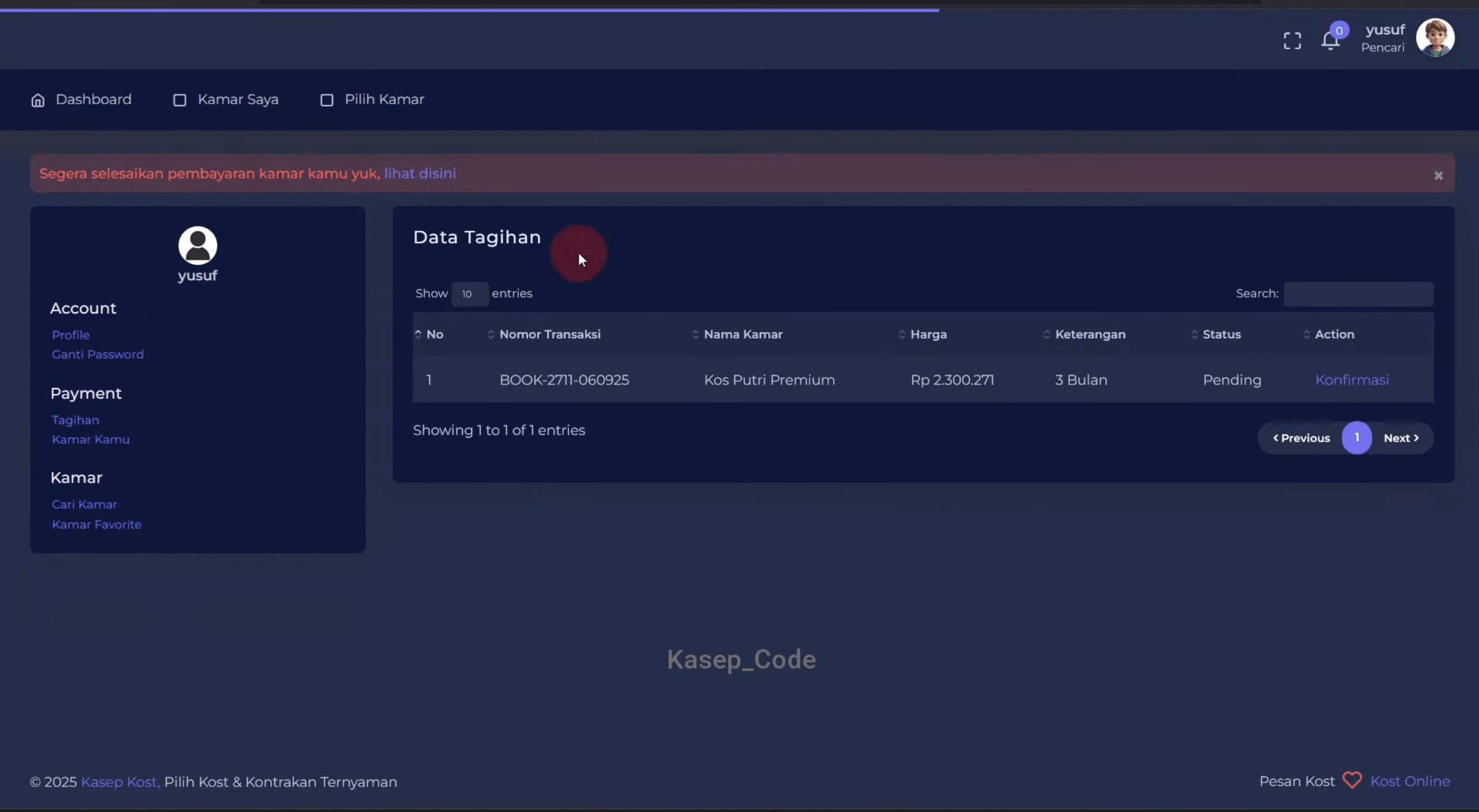Open yusuf's profile avatar menu
Viewport: 1479px width, 812px height.
(1435, 38)
